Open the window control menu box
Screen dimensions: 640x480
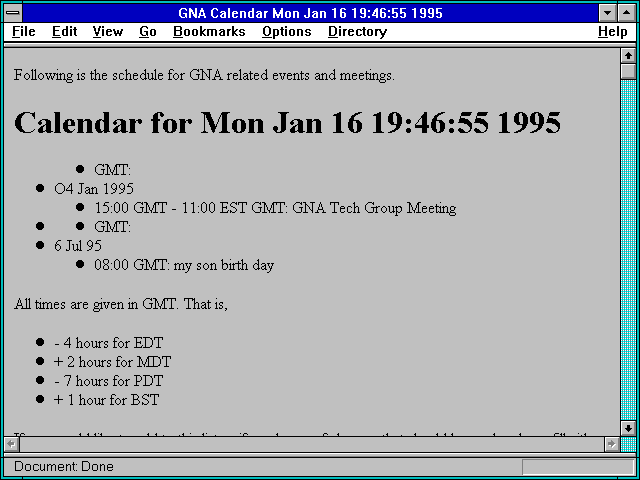[x=13, y=13]
